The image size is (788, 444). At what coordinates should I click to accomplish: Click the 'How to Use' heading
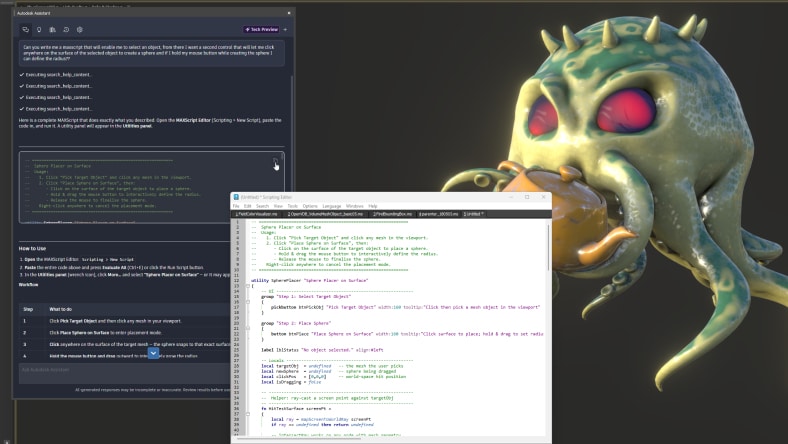pos(32,248)
